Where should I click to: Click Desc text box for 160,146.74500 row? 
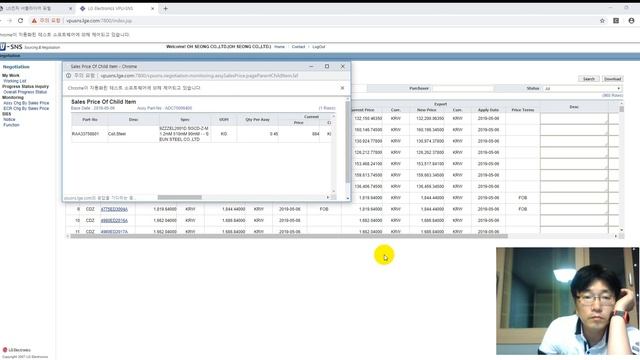574,130
